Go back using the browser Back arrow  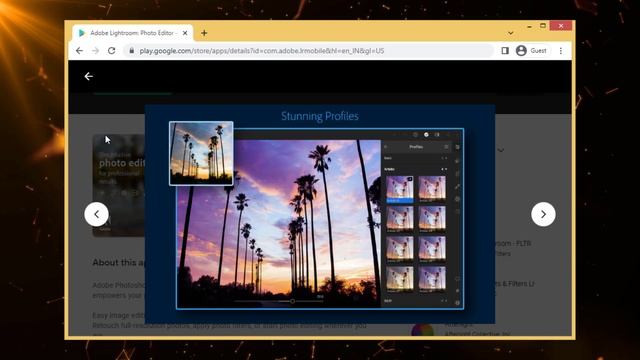(x=79, y=51)
